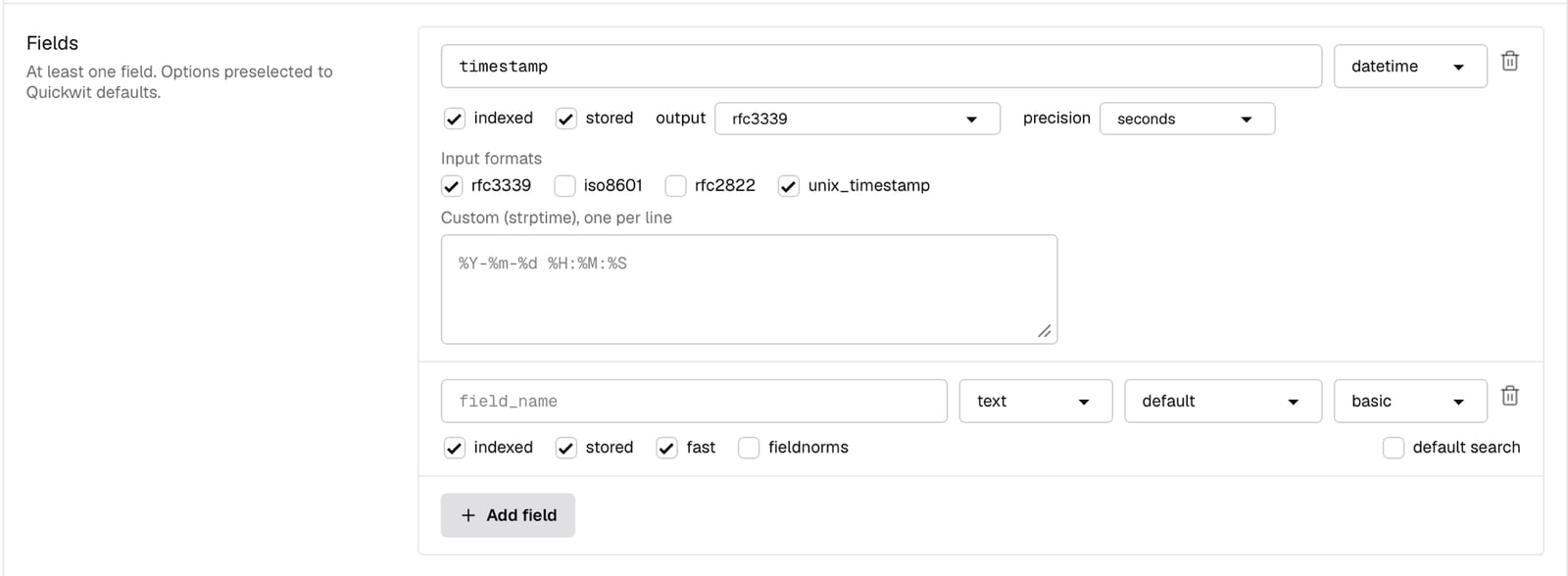Open the output format rfc3339 dropdown
1568x576 pixels.
coord(857,119)
